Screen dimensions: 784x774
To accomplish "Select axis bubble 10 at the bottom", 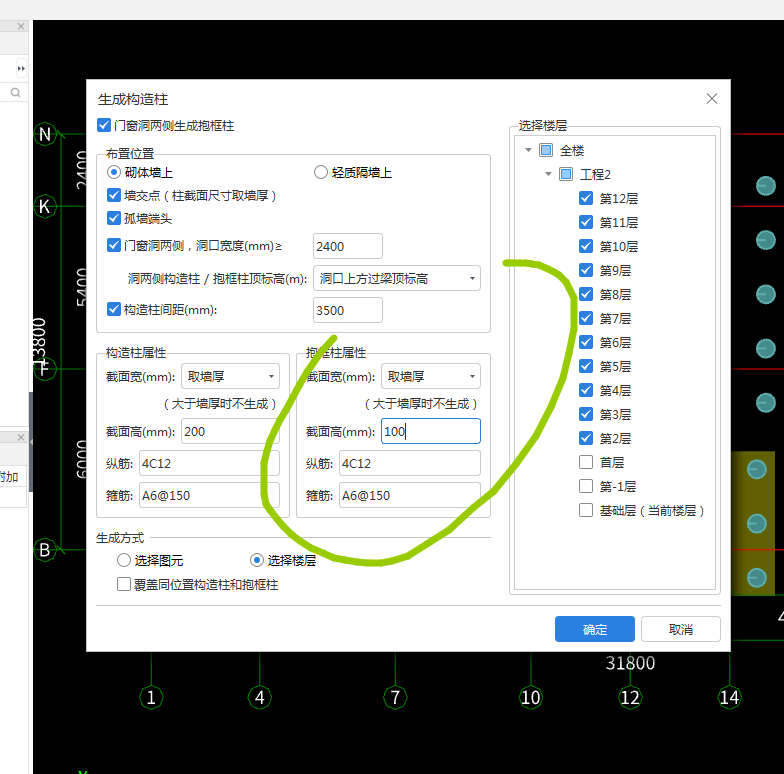I will tap(530, 697).
